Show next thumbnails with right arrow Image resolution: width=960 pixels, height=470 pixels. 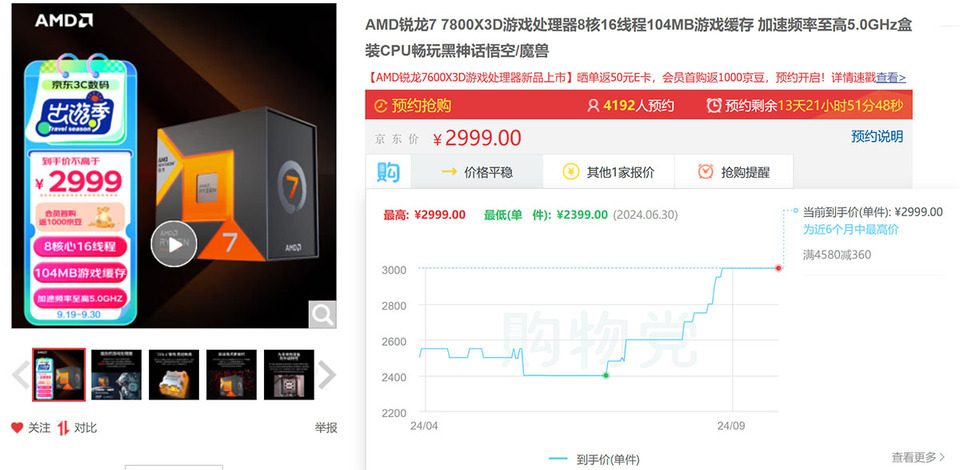326,375
